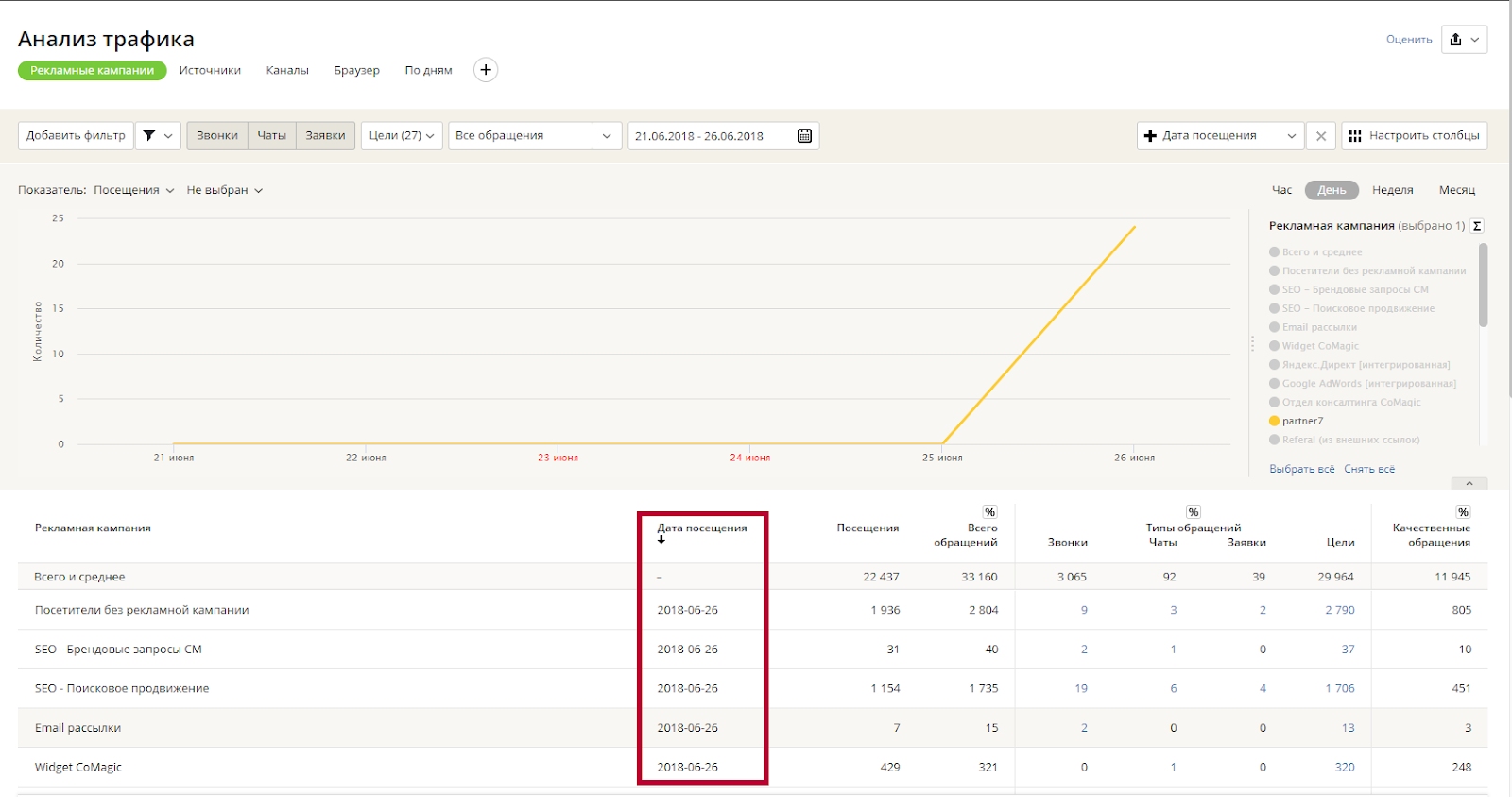Click SEO - Брендовые запросы CM row name

(118, 650)
